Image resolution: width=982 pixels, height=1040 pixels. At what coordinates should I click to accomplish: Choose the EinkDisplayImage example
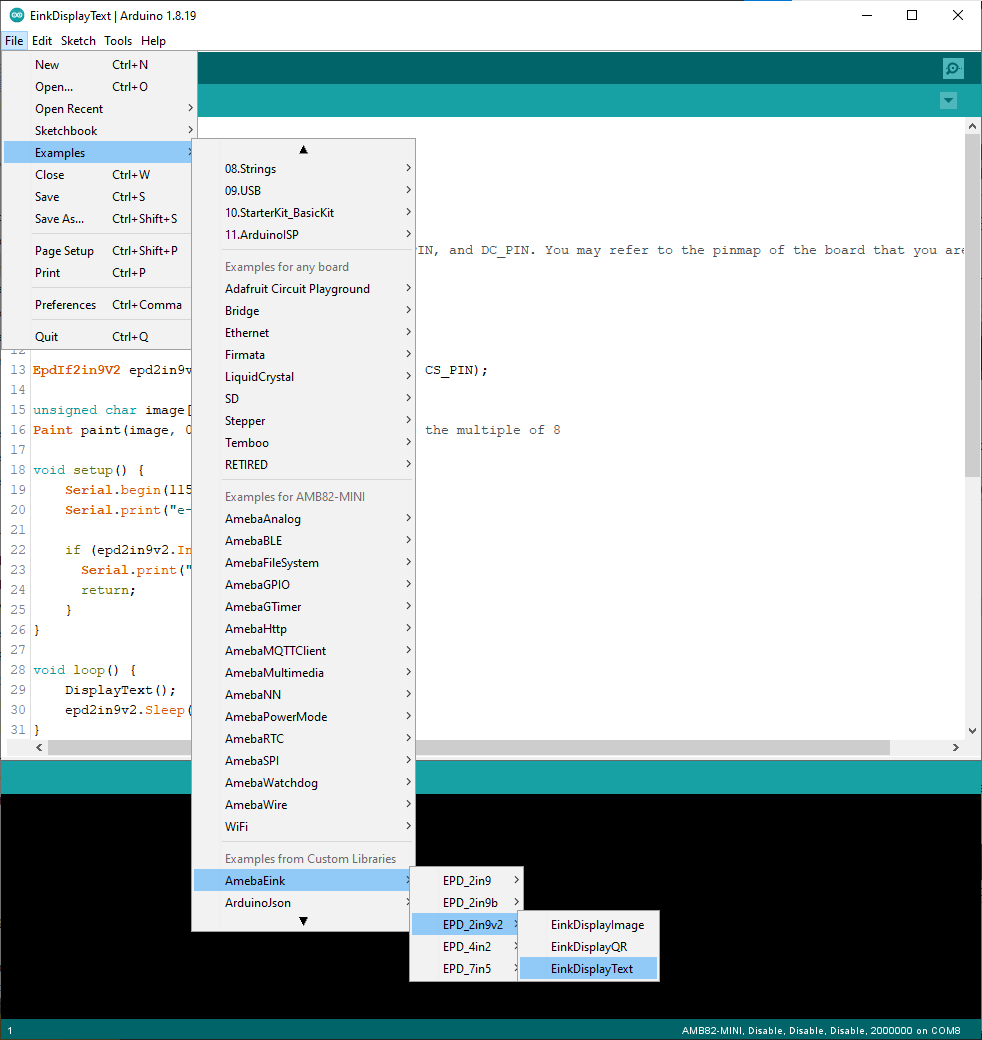(x=597, y=925)
